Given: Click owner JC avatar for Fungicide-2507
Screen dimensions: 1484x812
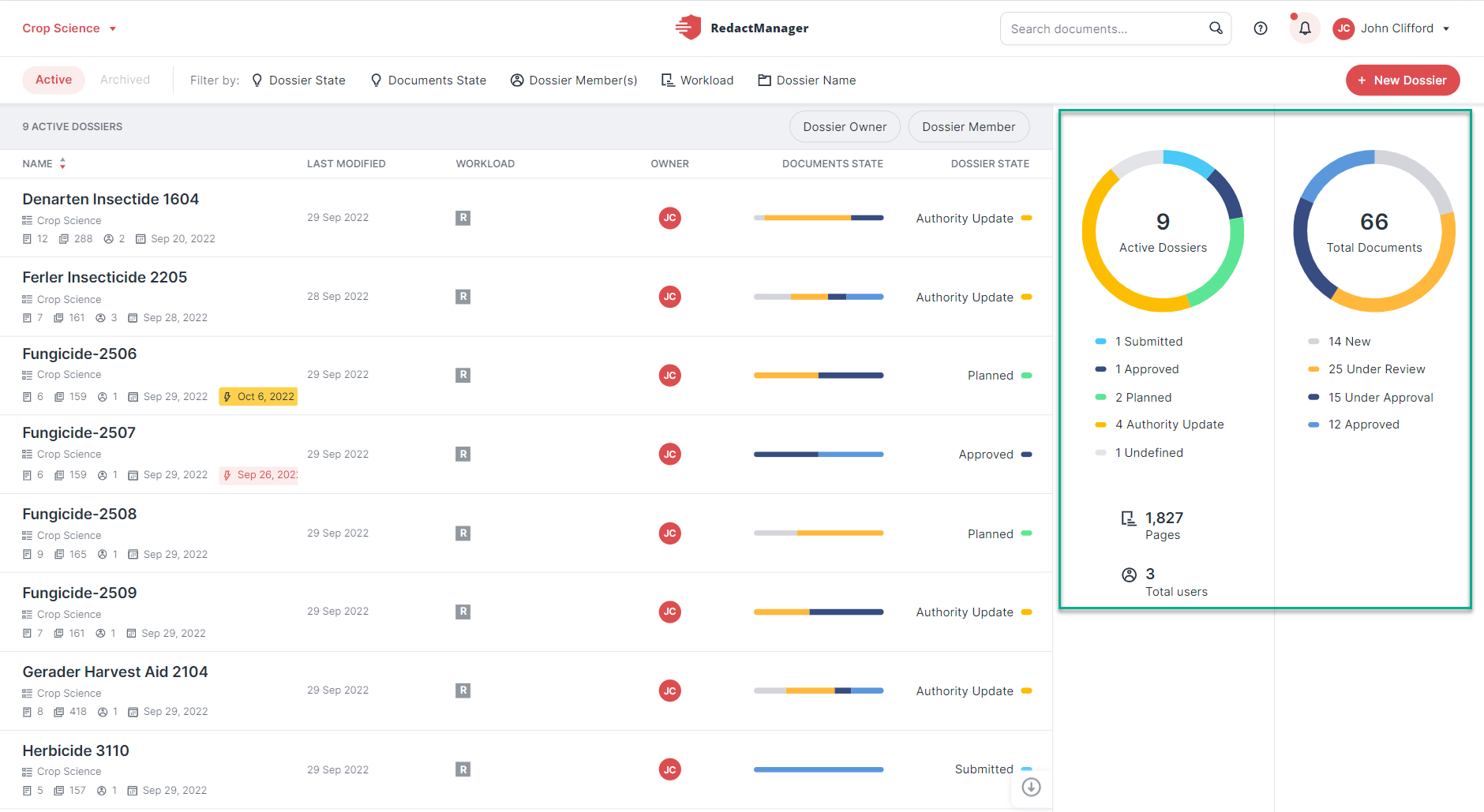Looking at the screenshot, I should [x=670, y=455].
